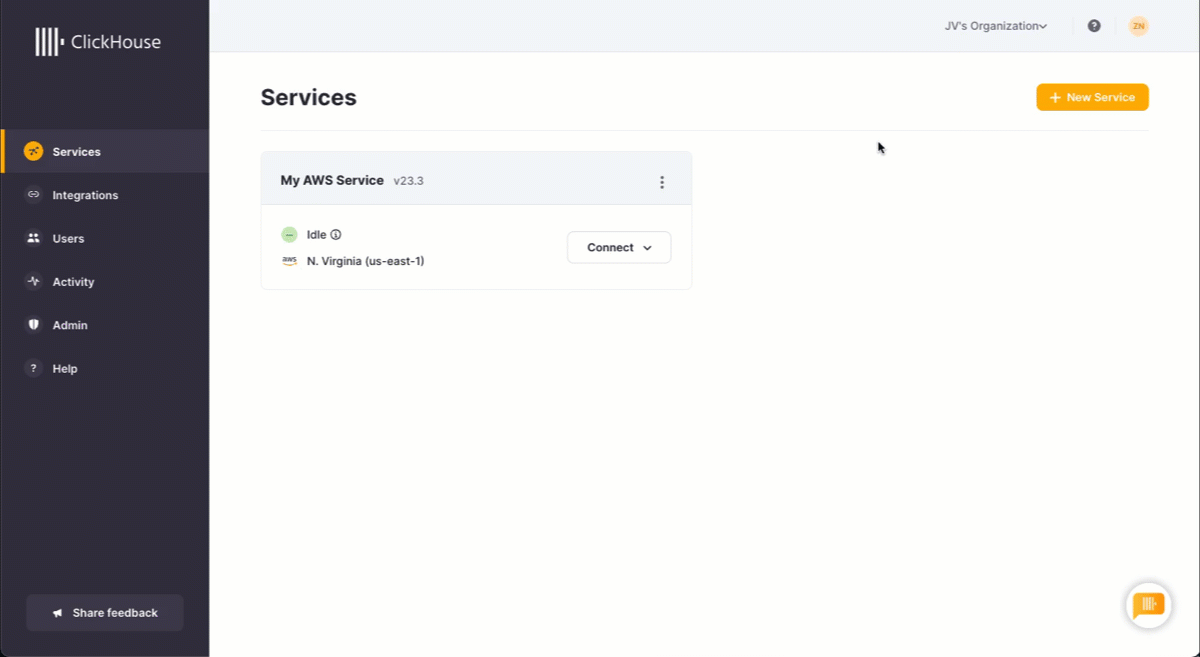Click the Users people icon

(x=33, y=239)
